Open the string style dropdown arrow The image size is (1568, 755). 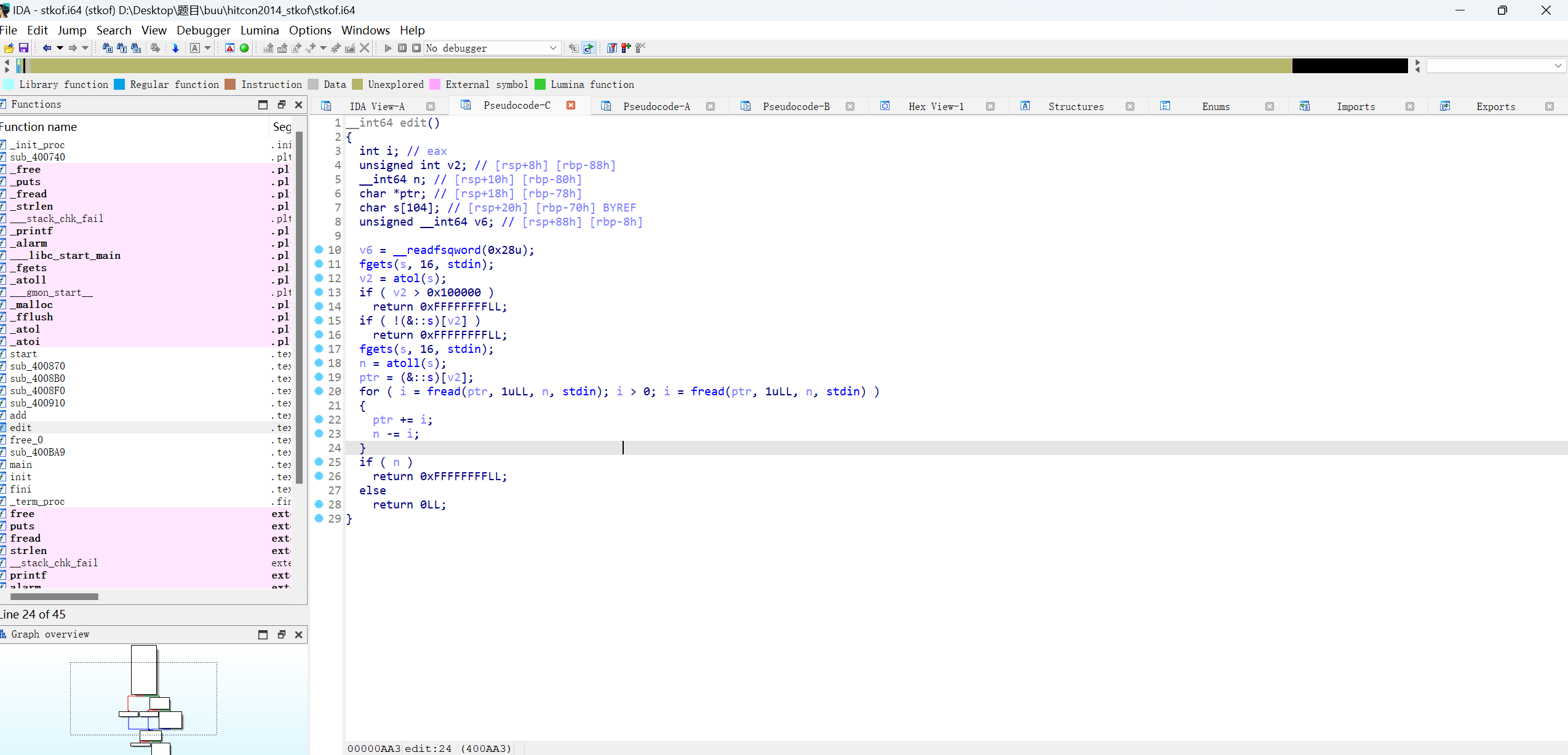coord(323,48)
